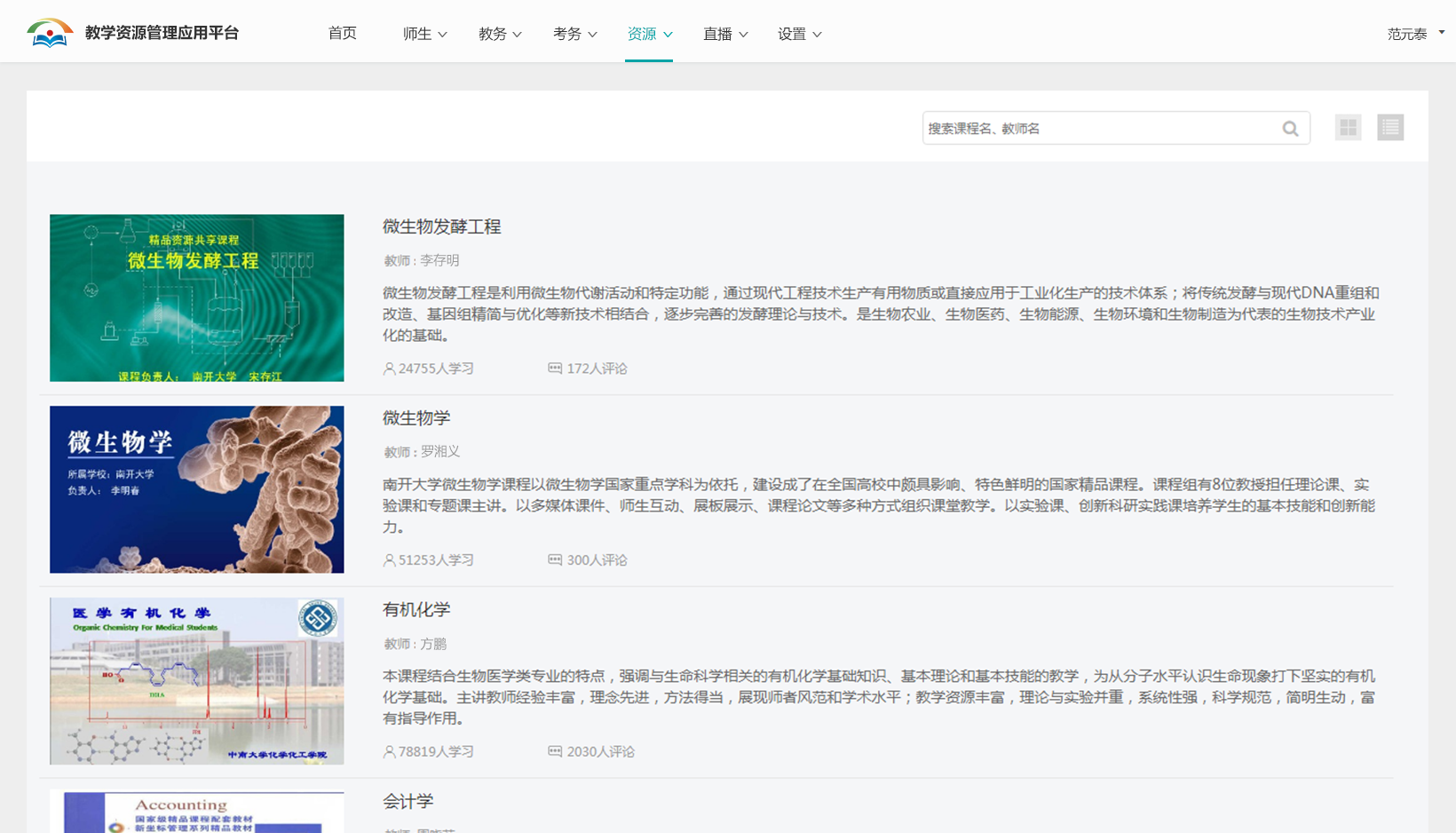Screen dimensions: 1456x833
Task: Click learner count icon for 有机化学
Action: click(389, 752)
